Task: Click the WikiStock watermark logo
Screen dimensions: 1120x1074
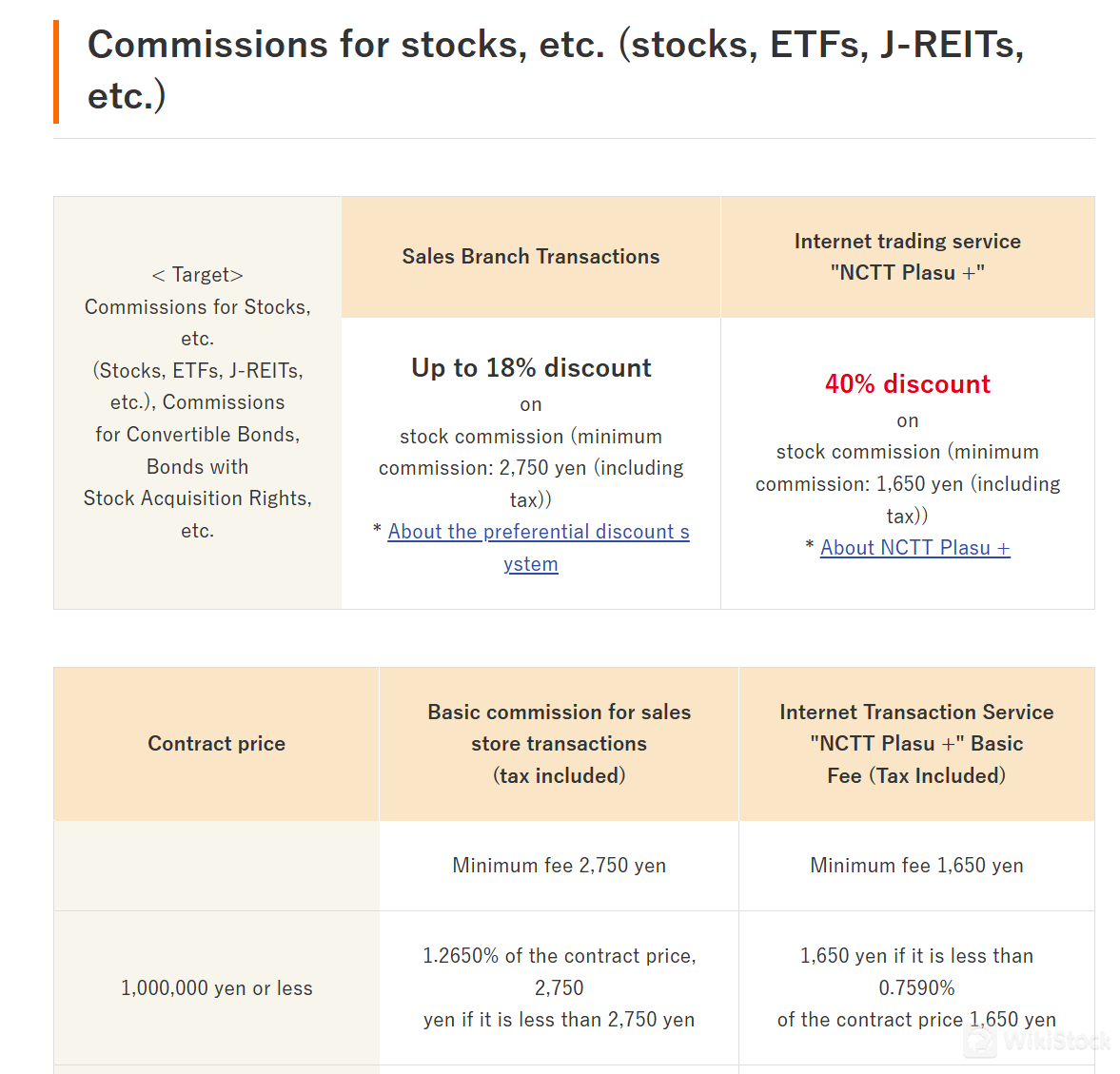Action: (x=1036, y=1041)
